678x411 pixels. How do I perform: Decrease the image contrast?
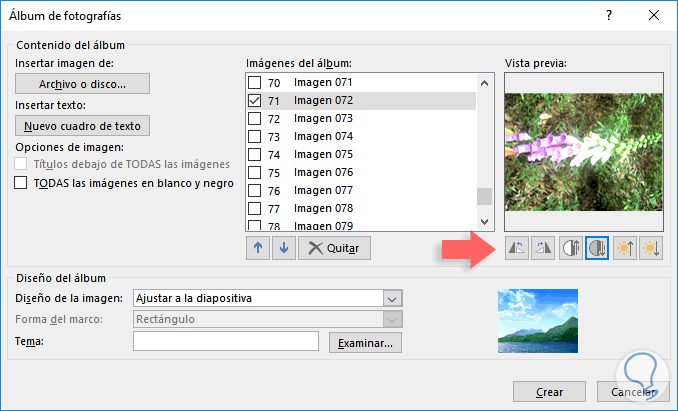[597, 248]
